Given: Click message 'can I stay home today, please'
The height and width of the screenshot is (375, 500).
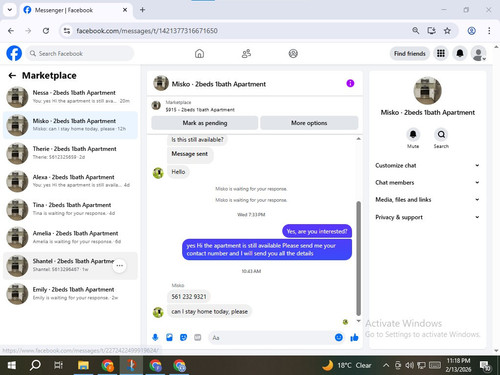Looking at the screenshot, I should click(x=209, y=311).
